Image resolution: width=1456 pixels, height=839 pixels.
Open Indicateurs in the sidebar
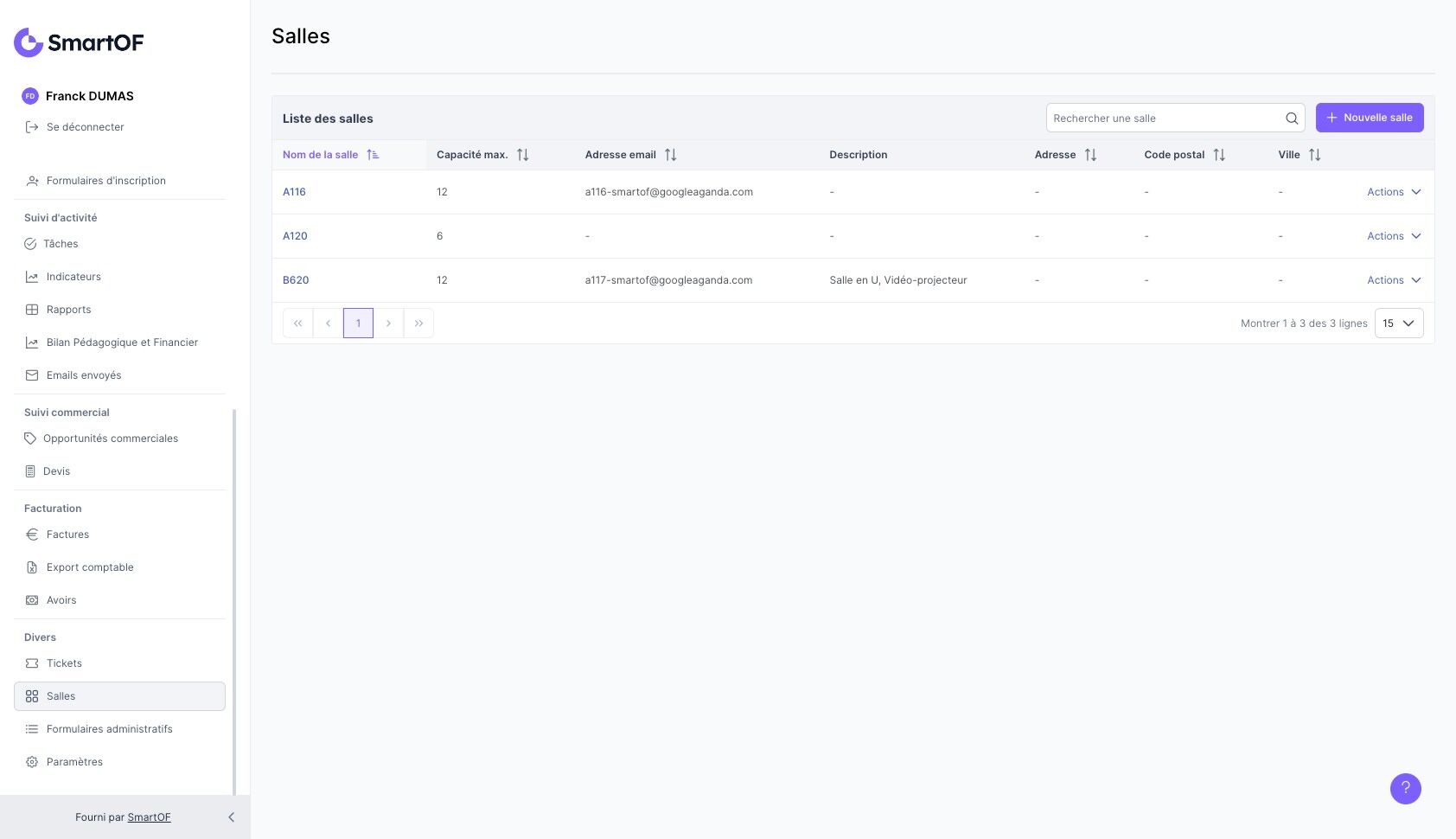(119, 277)
